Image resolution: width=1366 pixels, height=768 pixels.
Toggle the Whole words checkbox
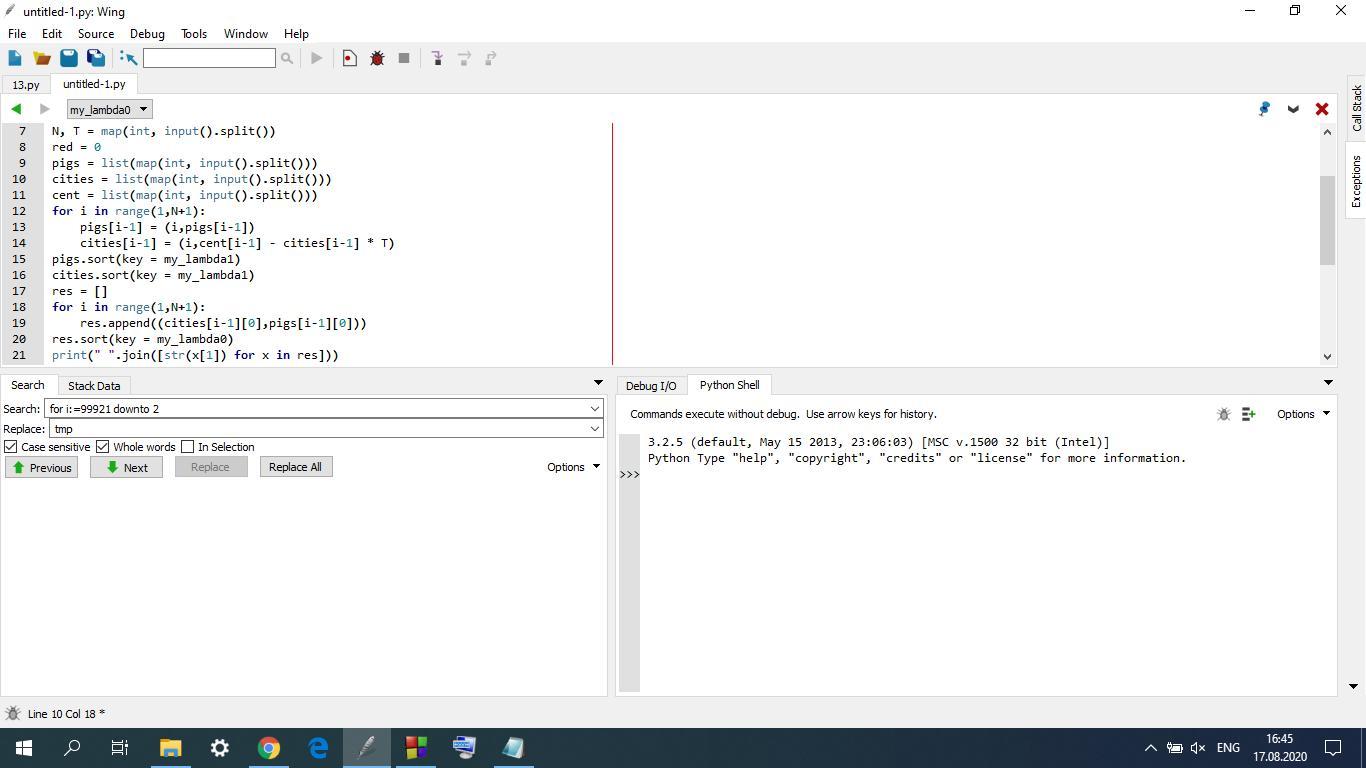pyautogui.click(x=102, y=447)
